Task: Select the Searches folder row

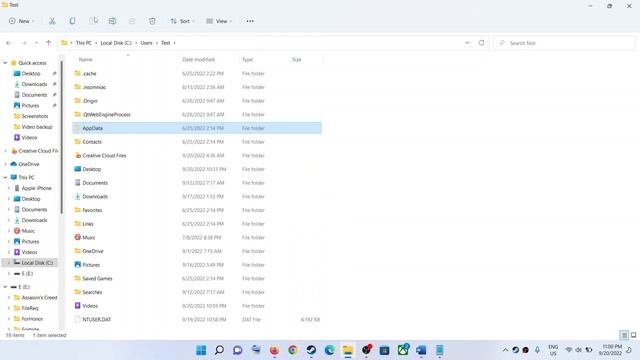Action: (197, 292)
